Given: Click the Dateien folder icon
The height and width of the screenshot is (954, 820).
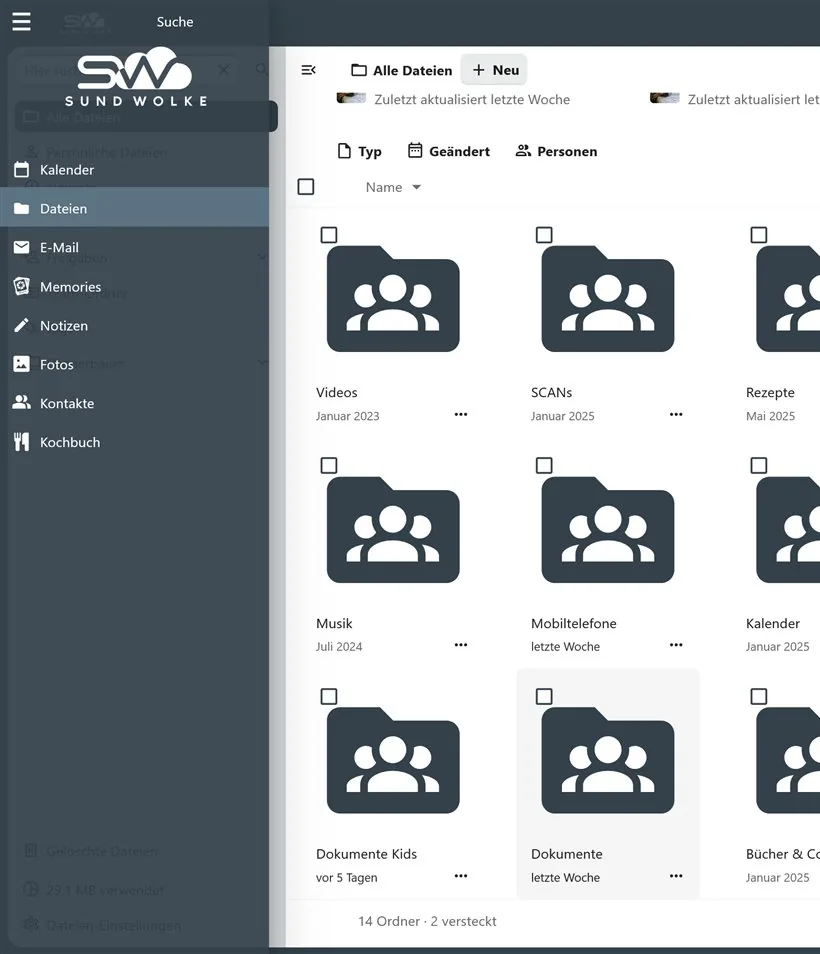Looking at the screenshot, I should [21, 209].
